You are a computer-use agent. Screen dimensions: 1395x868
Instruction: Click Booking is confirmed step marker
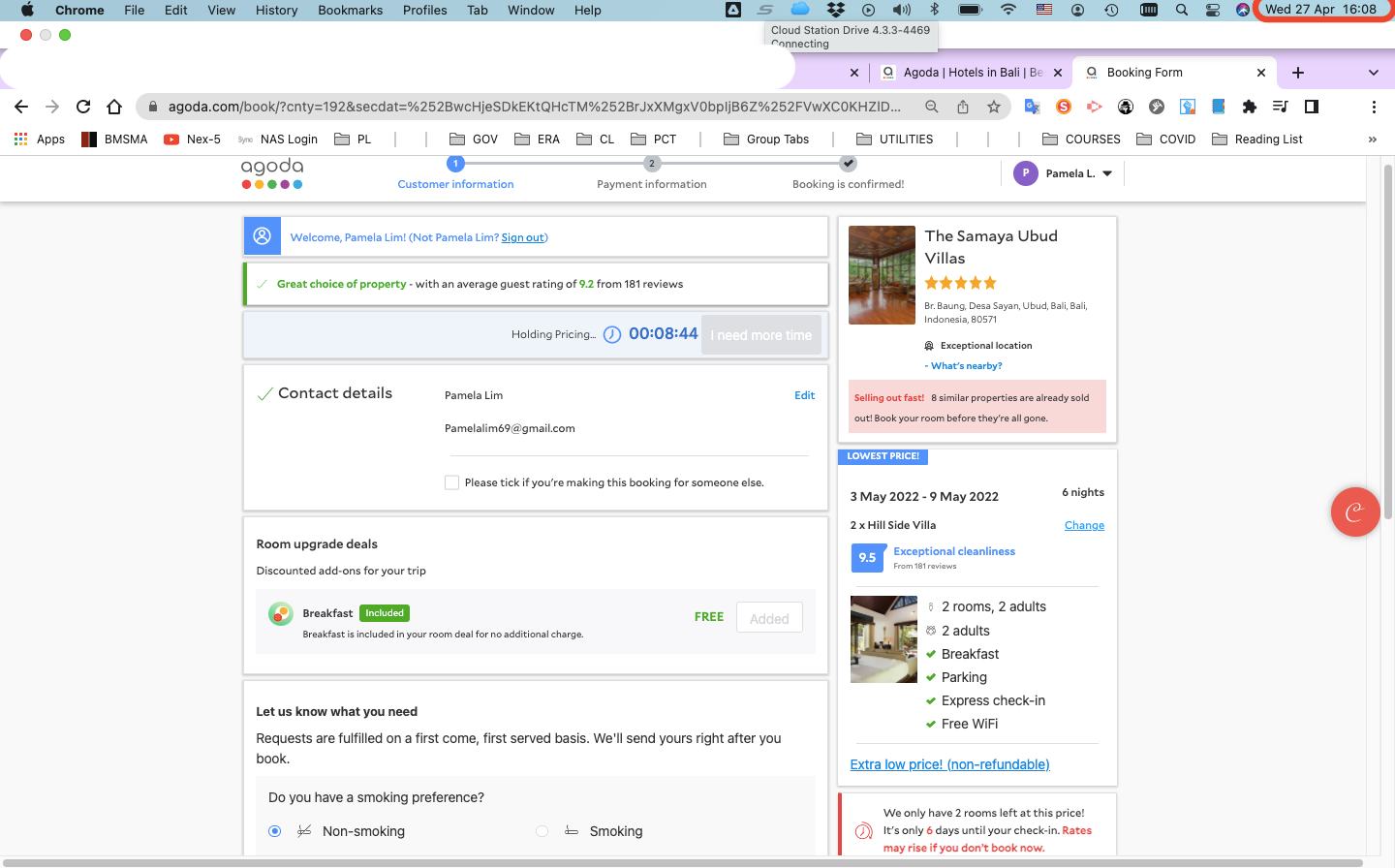coord(849,164)
